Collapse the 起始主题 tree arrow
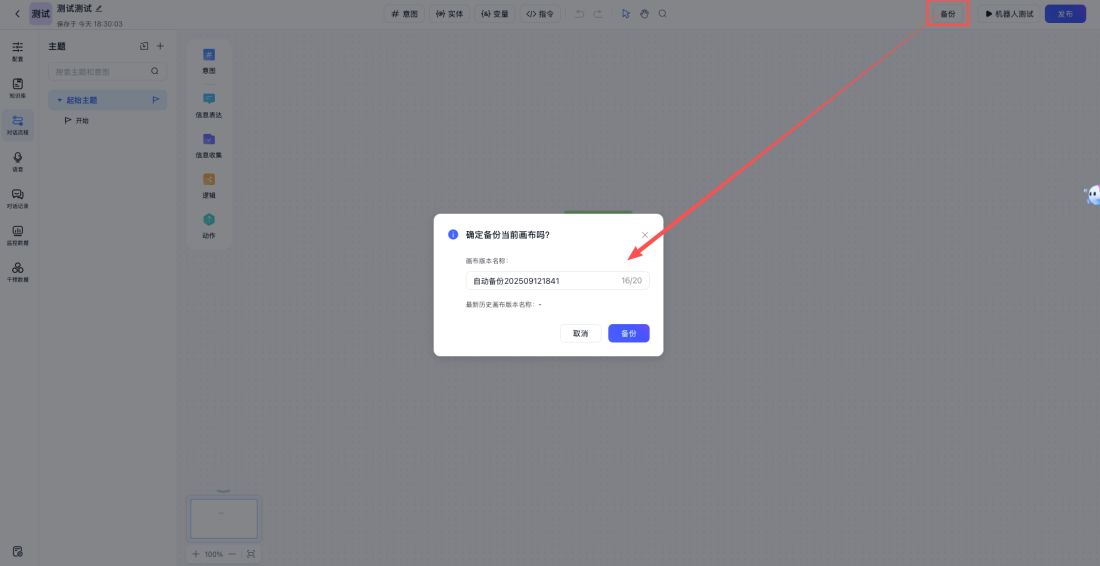The height and width of the screenshot is (566, 1100). click(60, 100)
